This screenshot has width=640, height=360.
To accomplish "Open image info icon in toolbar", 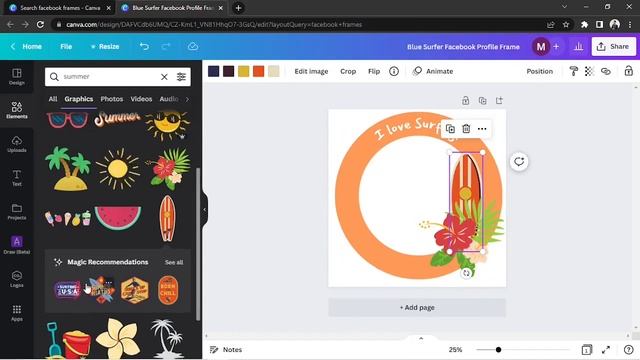I will click(x=394, y=71).
